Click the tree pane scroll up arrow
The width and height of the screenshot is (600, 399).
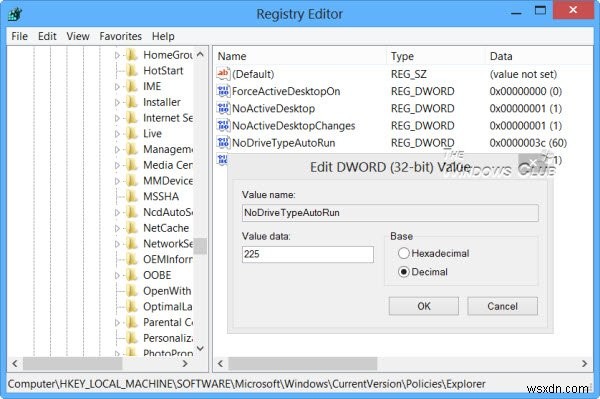(x=200, y=55)
